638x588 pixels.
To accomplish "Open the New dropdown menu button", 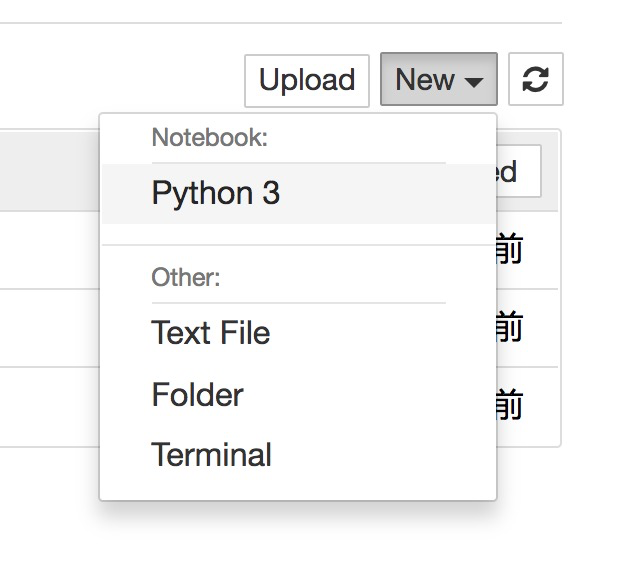I will pyautogui.click(x=438, y=80).
